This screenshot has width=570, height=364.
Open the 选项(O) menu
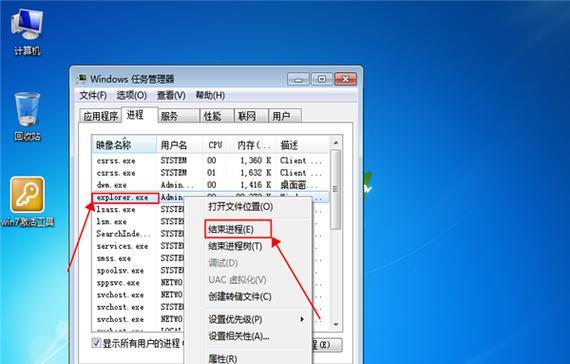132,95
